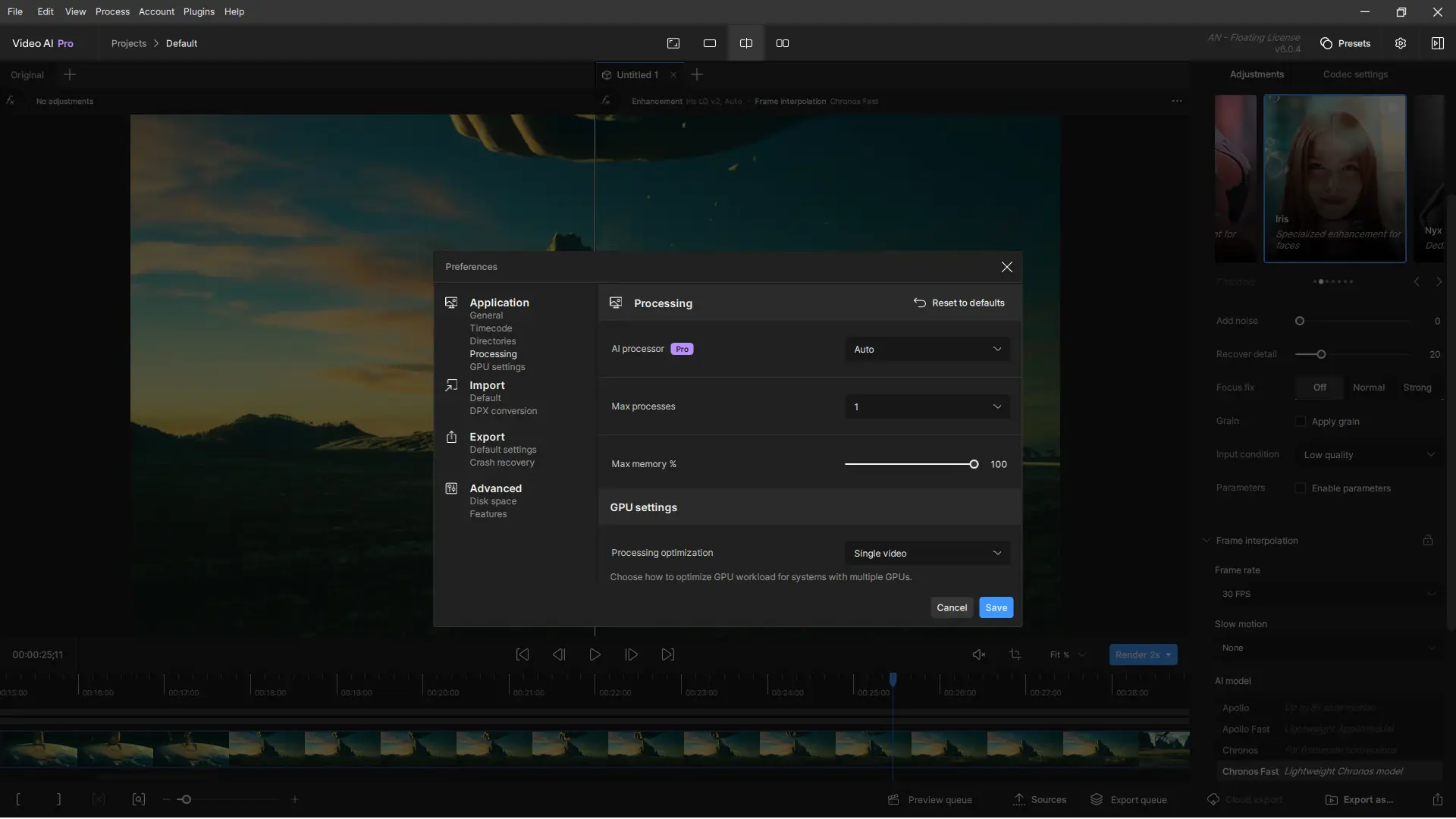Step back one frame
Screen dimensions: 1456x819
tap(559, 654)
